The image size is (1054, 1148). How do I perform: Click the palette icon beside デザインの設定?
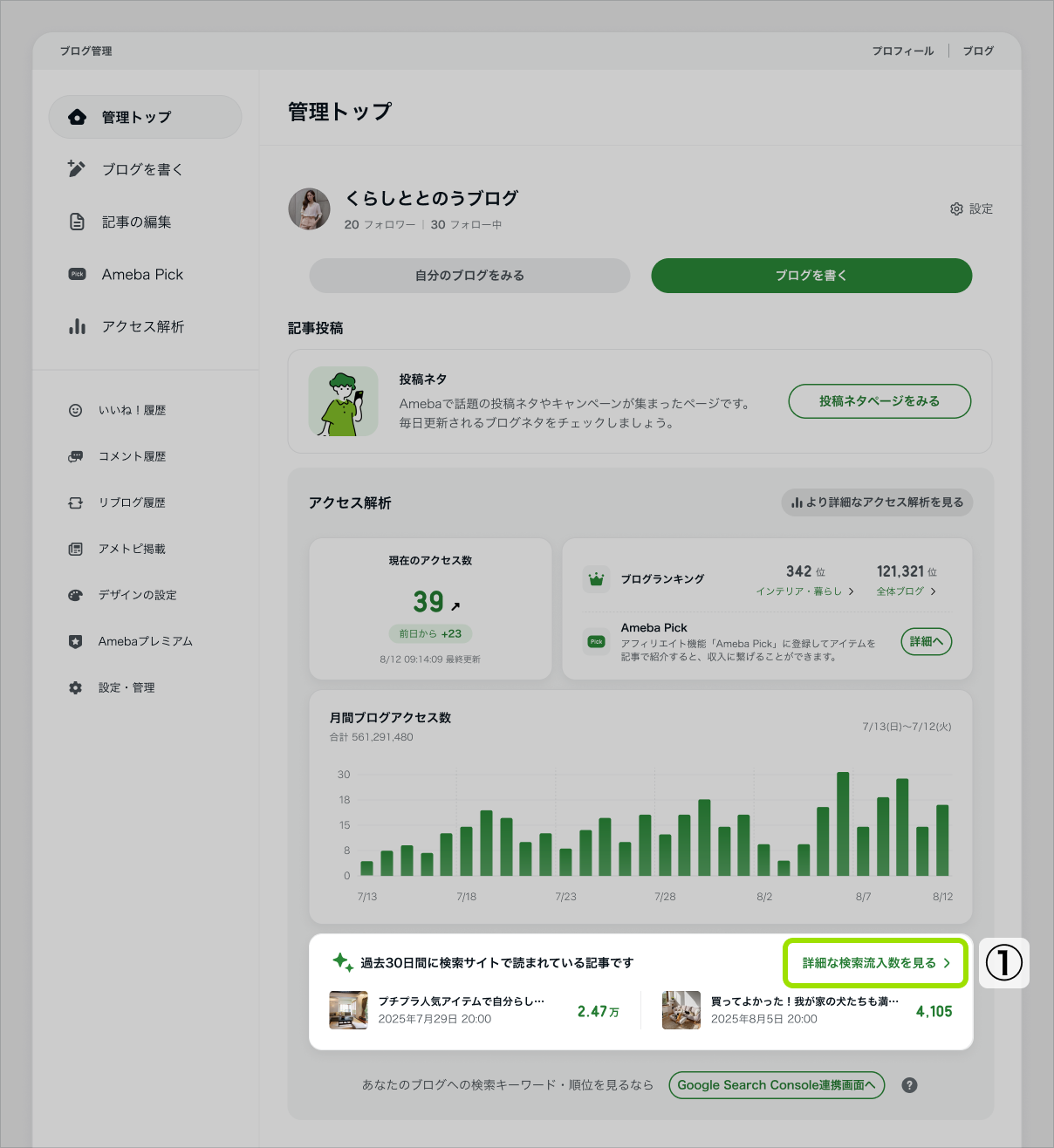(x=75, y=595)
